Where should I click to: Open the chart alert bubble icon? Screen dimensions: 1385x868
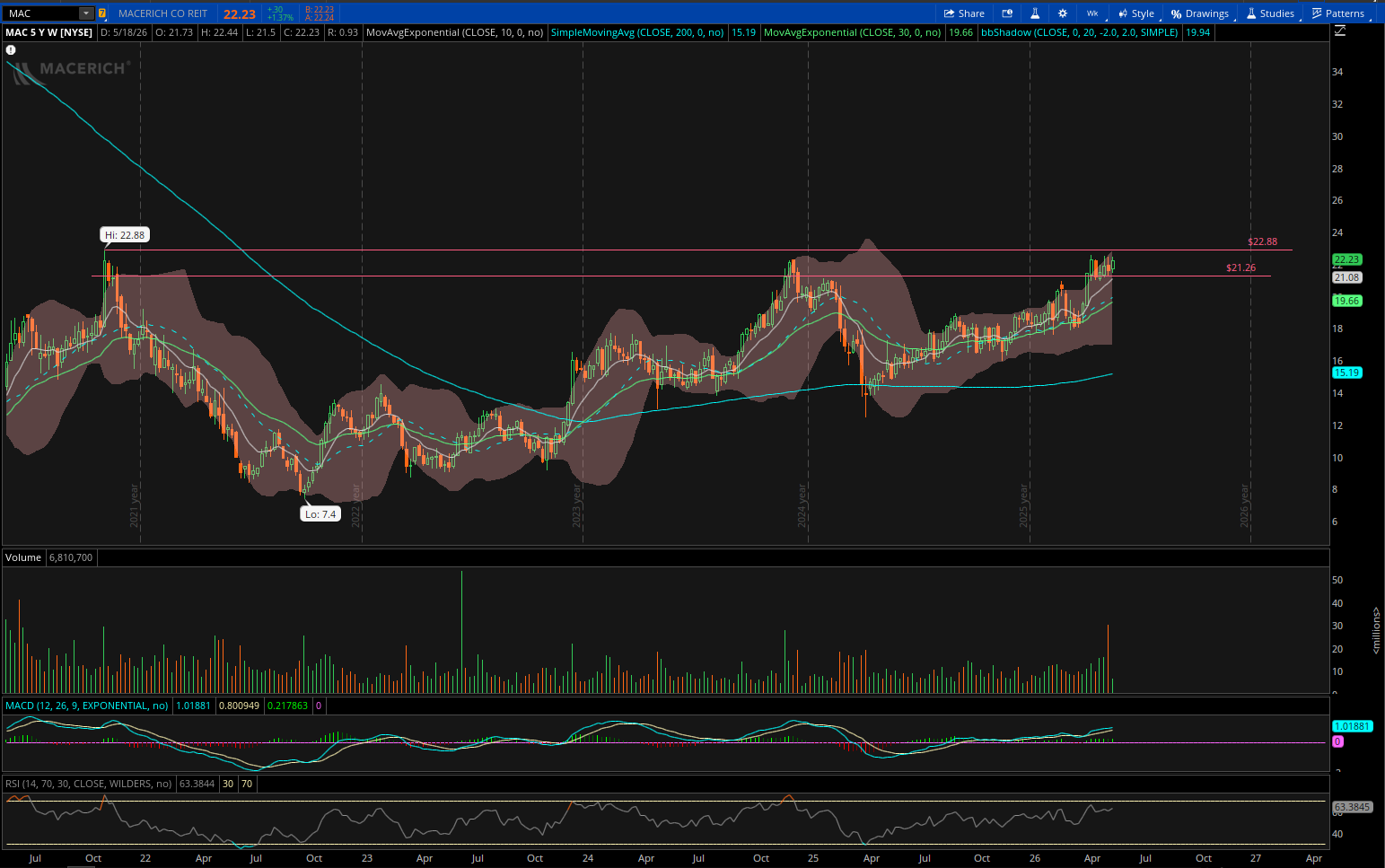coord(1007,13)
